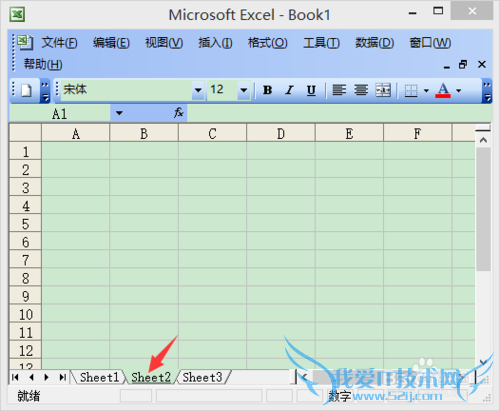Select column A header
Image resolution: width=500 pixels, height=411 pixels.
coord(76,134)
